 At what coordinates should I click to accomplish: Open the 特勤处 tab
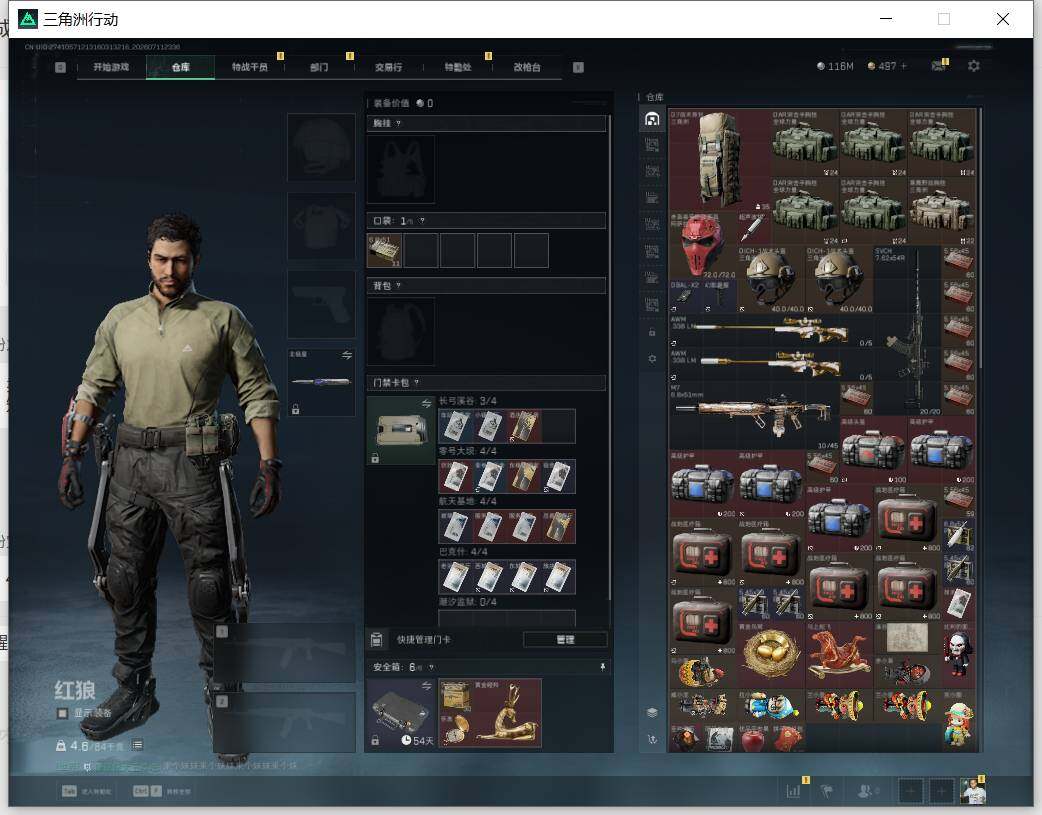coord(458,67)
